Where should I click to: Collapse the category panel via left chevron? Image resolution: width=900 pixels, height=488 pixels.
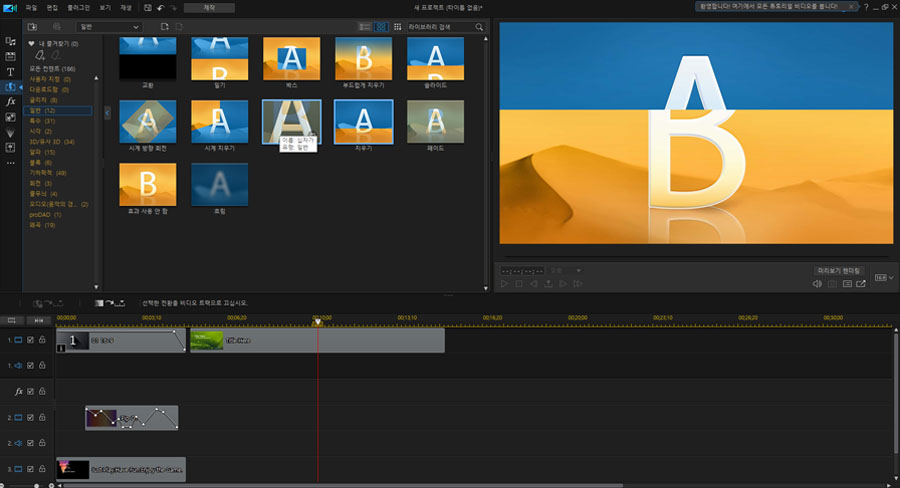(x=107, y=113)
